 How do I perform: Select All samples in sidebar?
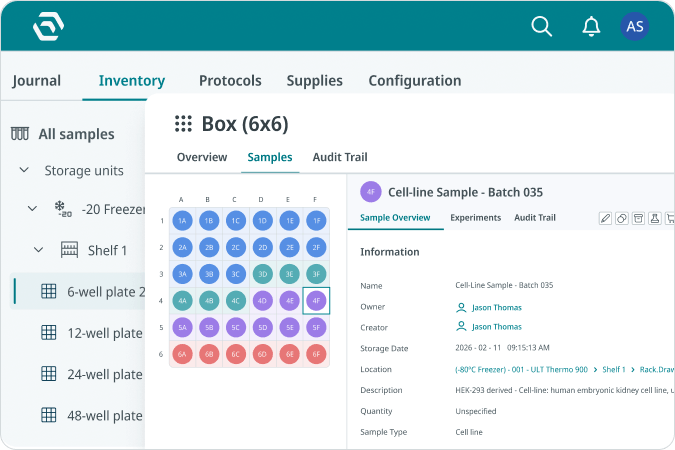[77, 134]
